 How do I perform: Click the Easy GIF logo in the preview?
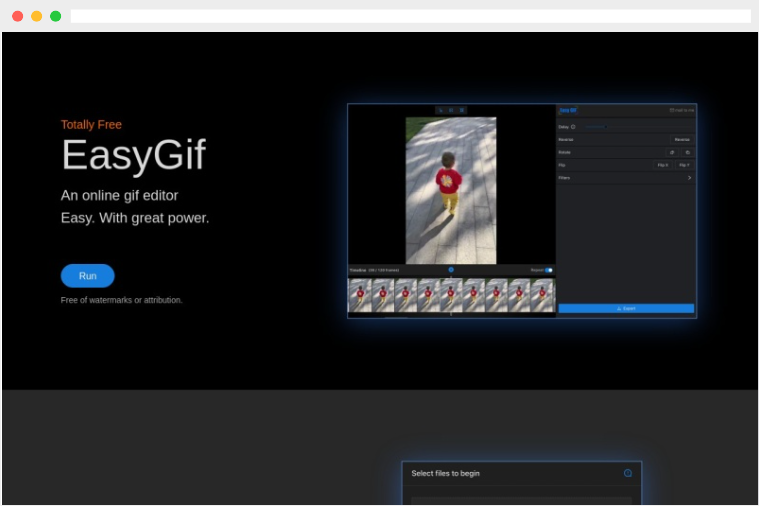point(568,110)
